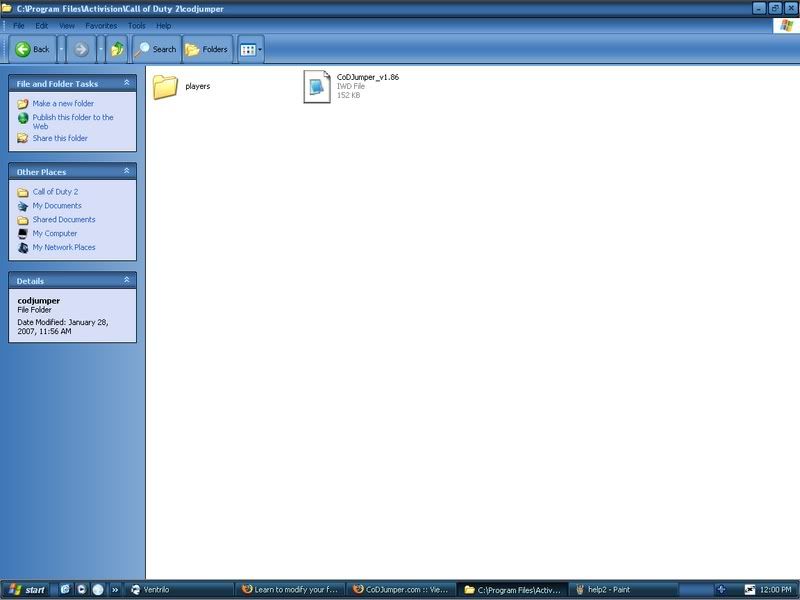Go up one folder level
Image resolution: width=800 pixels, height=600 pixels.
tap(118, 49)
